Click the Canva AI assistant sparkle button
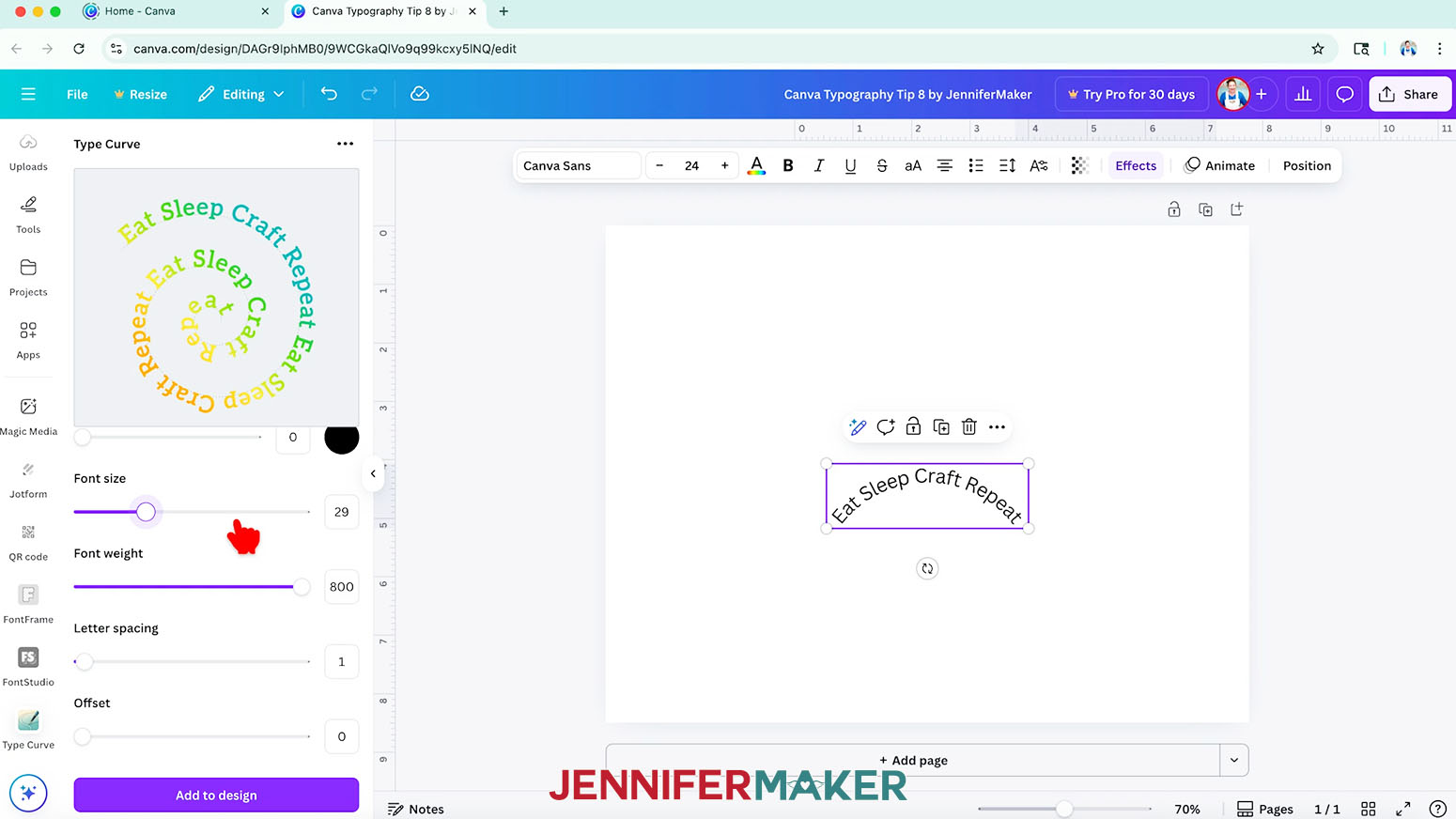 [28, 794]
